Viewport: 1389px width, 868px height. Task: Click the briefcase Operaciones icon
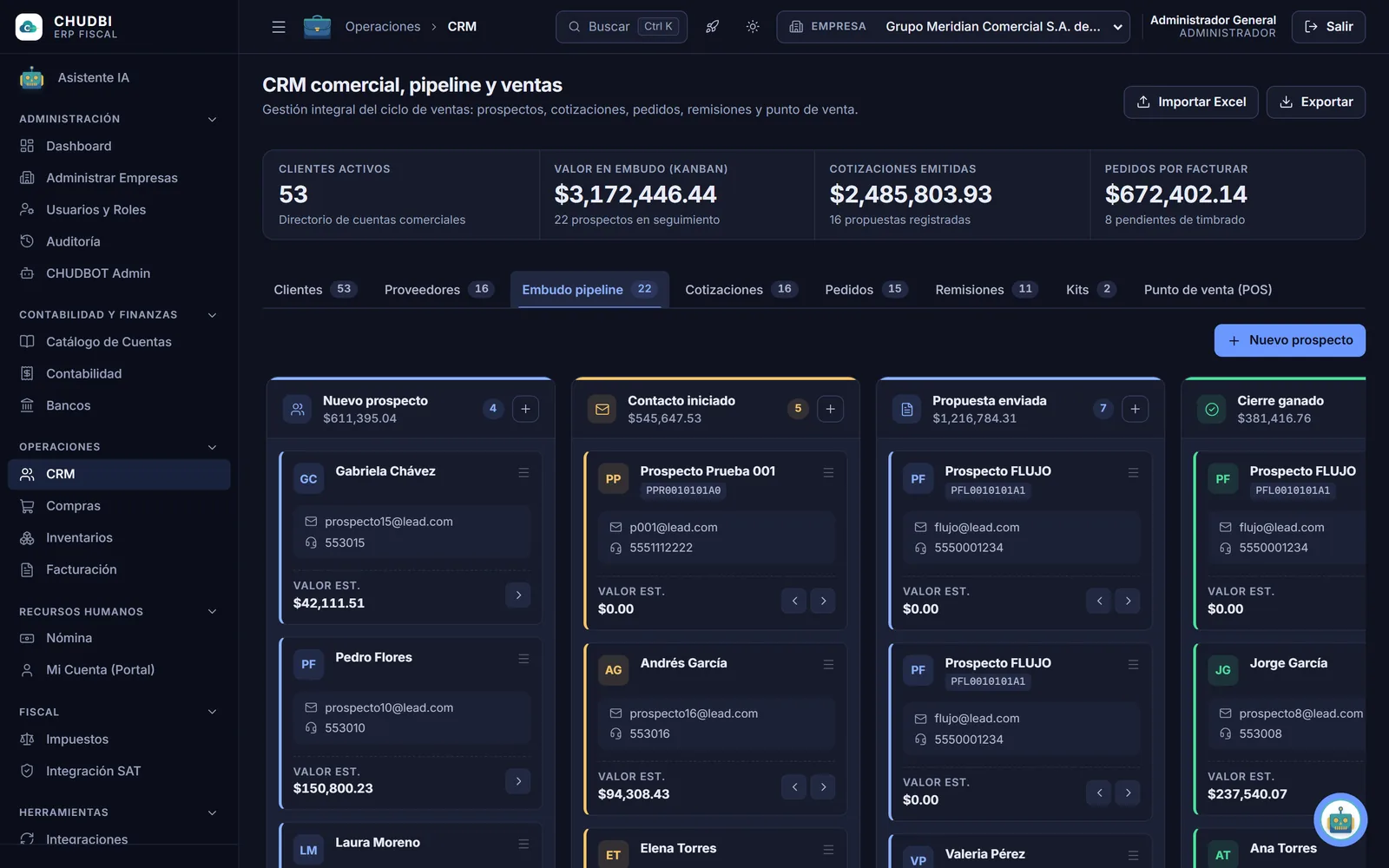point(317,27)
